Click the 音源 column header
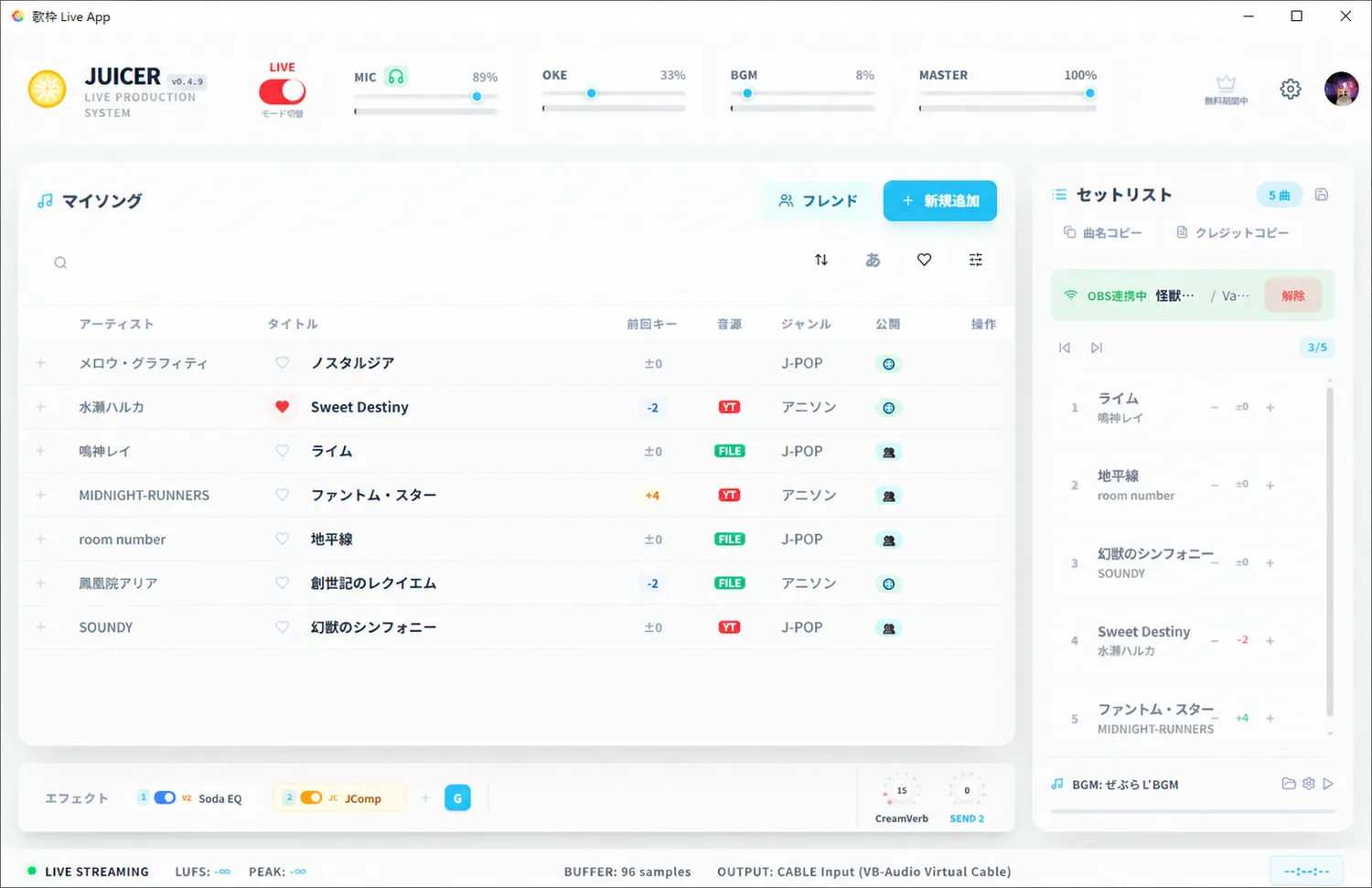The height and width of the screenshot is (888, 1372). (730, 324)
